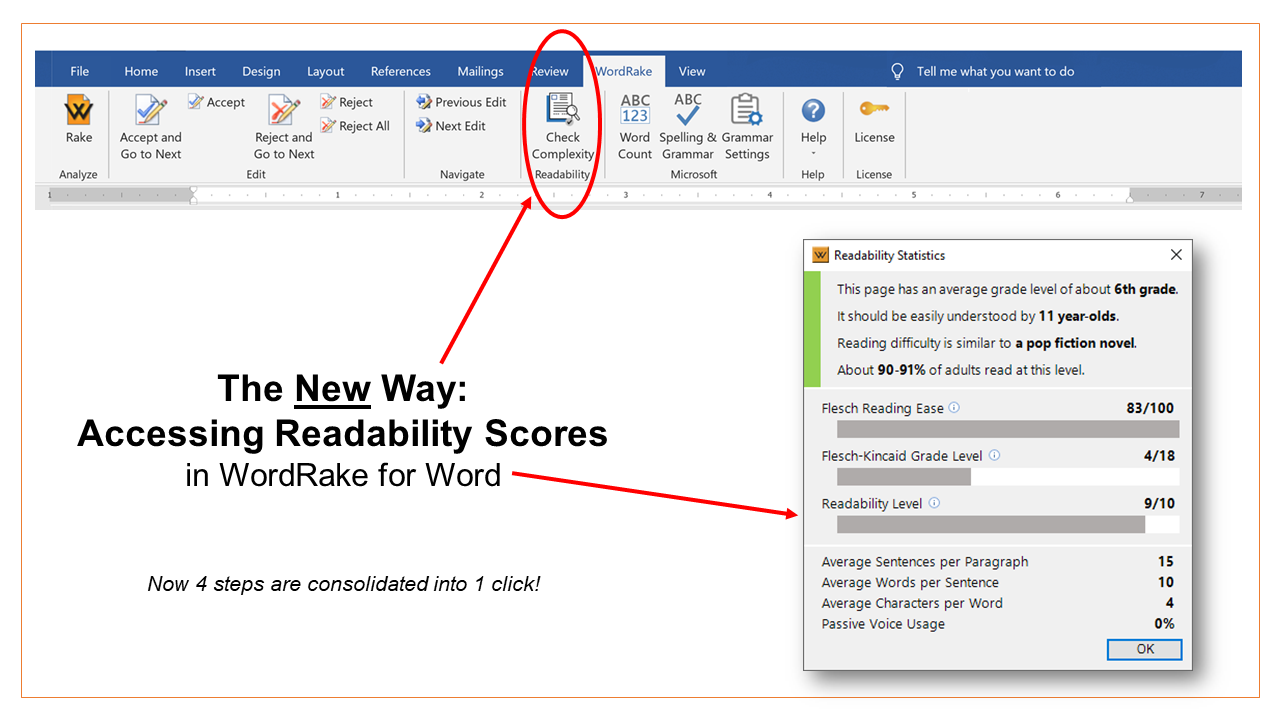Click the Flesch Reading Ease score bar
This screenshot has height=720, width=1280.
pos(1008,429)
